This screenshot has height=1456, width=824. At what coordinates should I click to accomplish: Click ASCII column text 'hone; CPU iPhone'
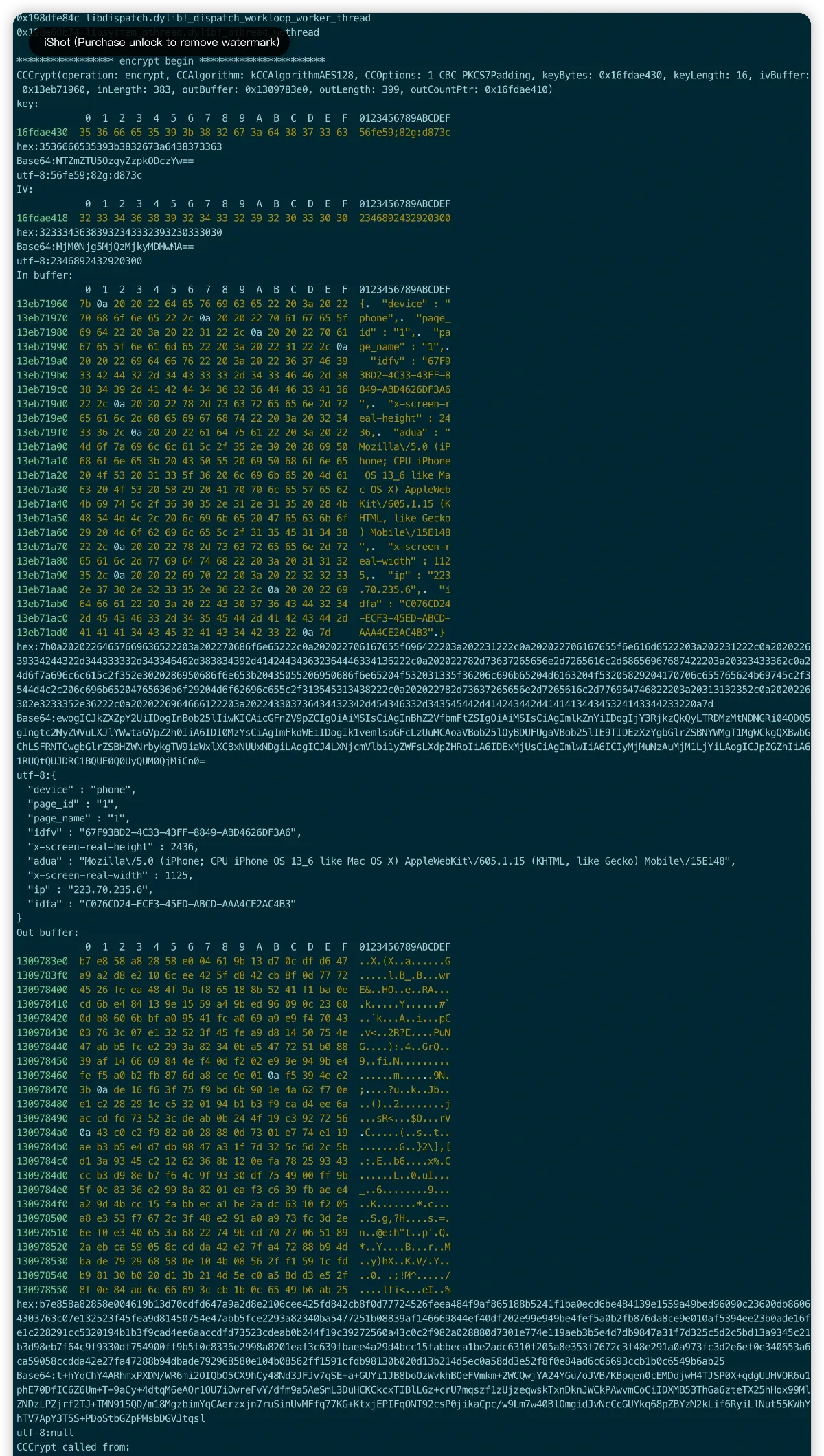(x=405, y=462)
